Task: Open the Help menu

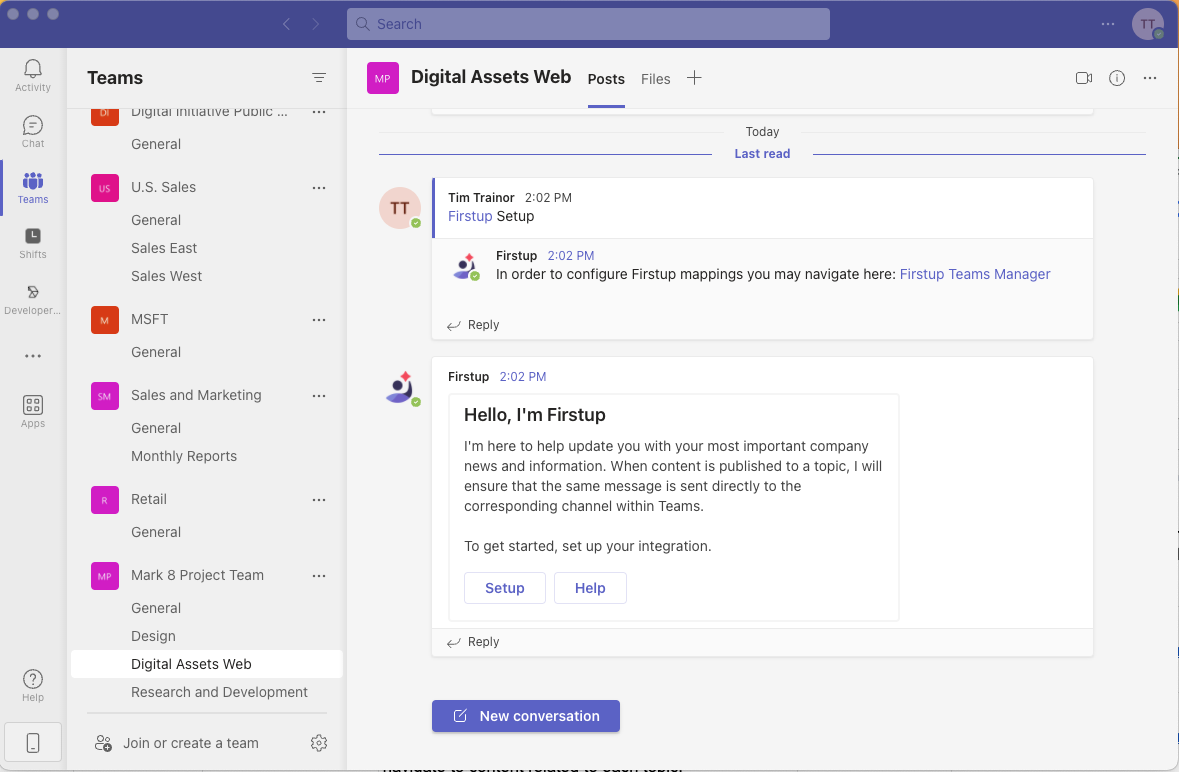Action: coord(32,685)
